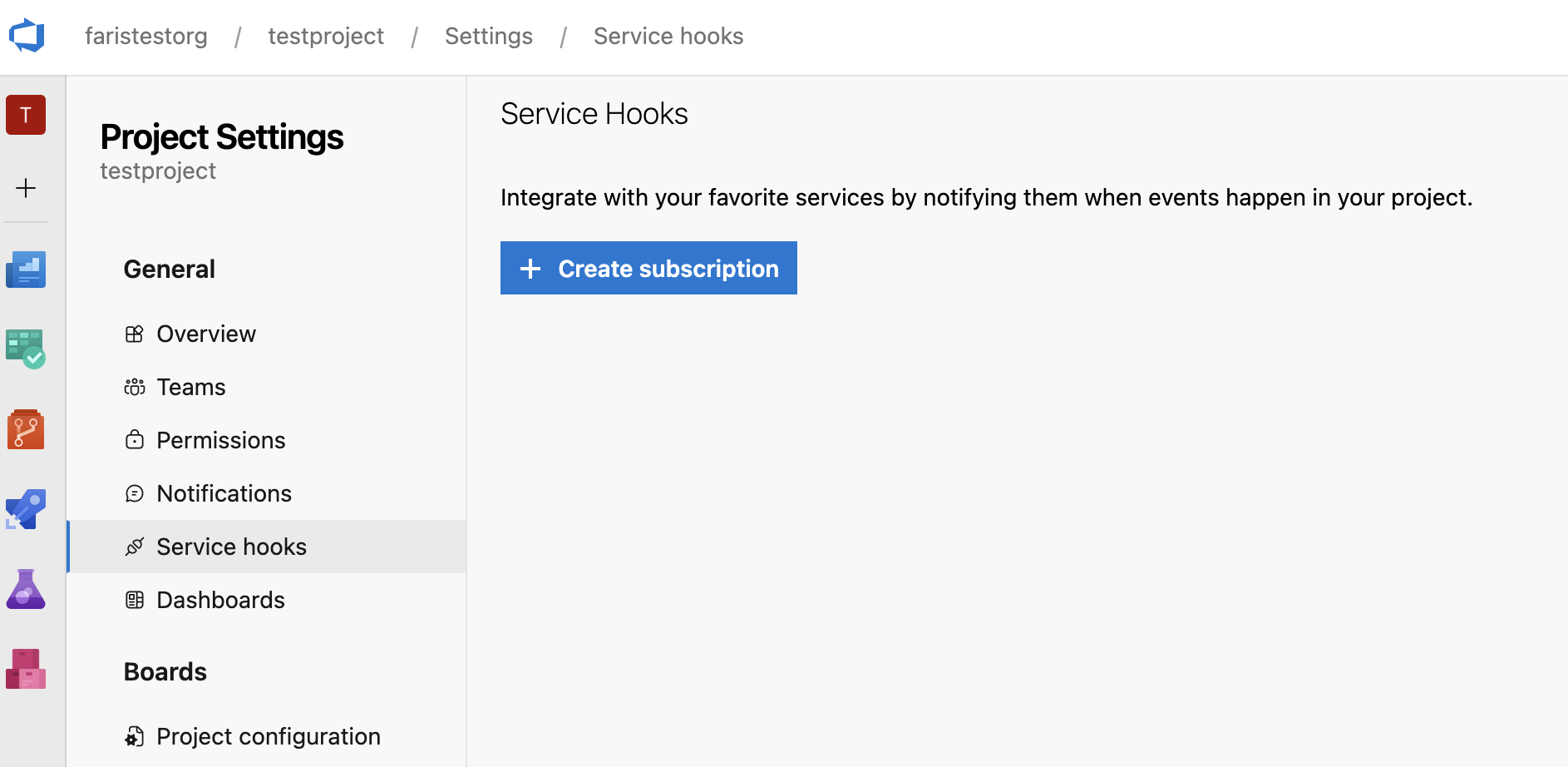Open Dashboards settings
1568x767 pixels.
tap(221, 600)
